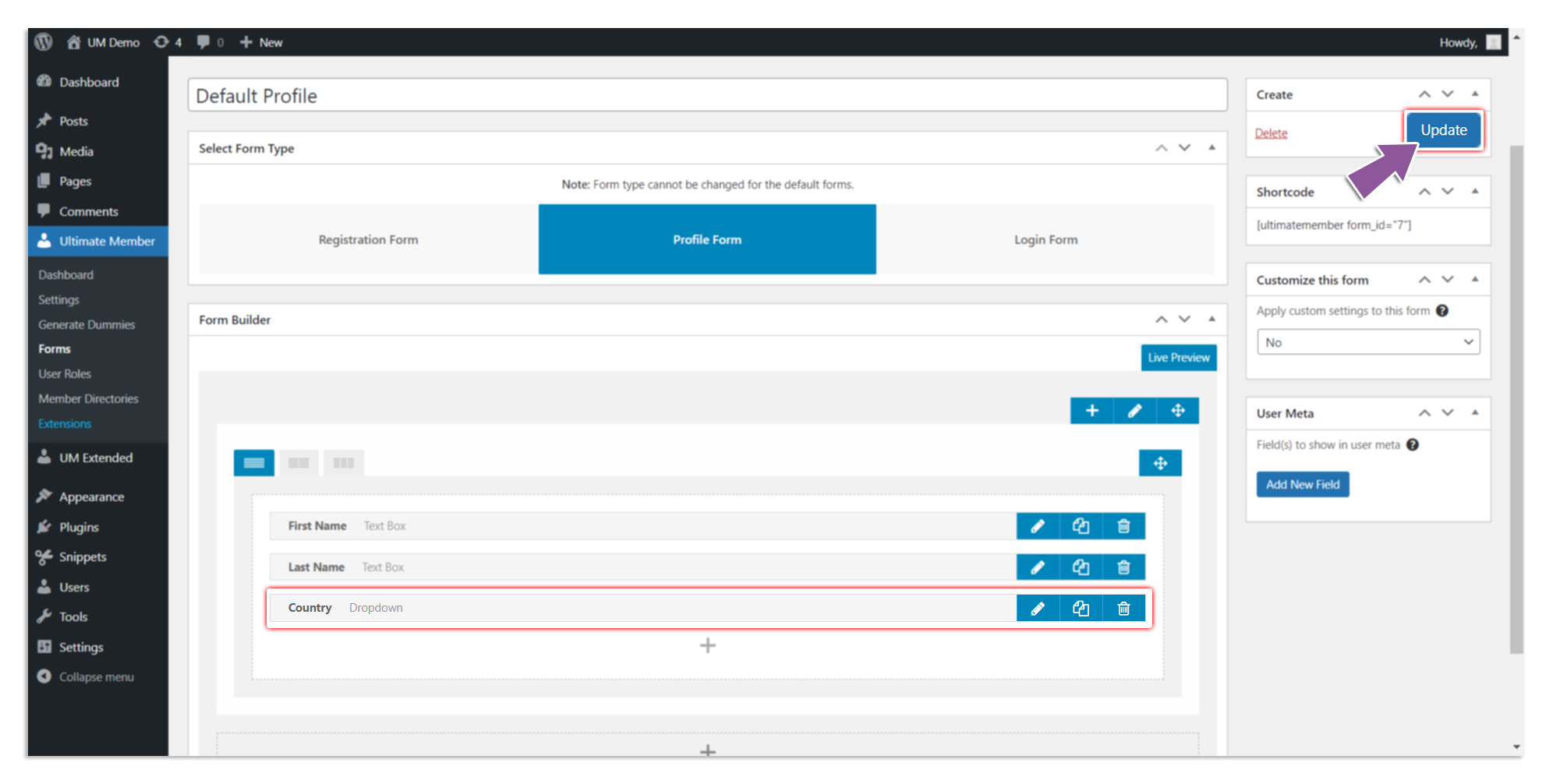1553x784 pixels.
Task: Duplicate the Last Name field
Action: tap(1081, 567)
